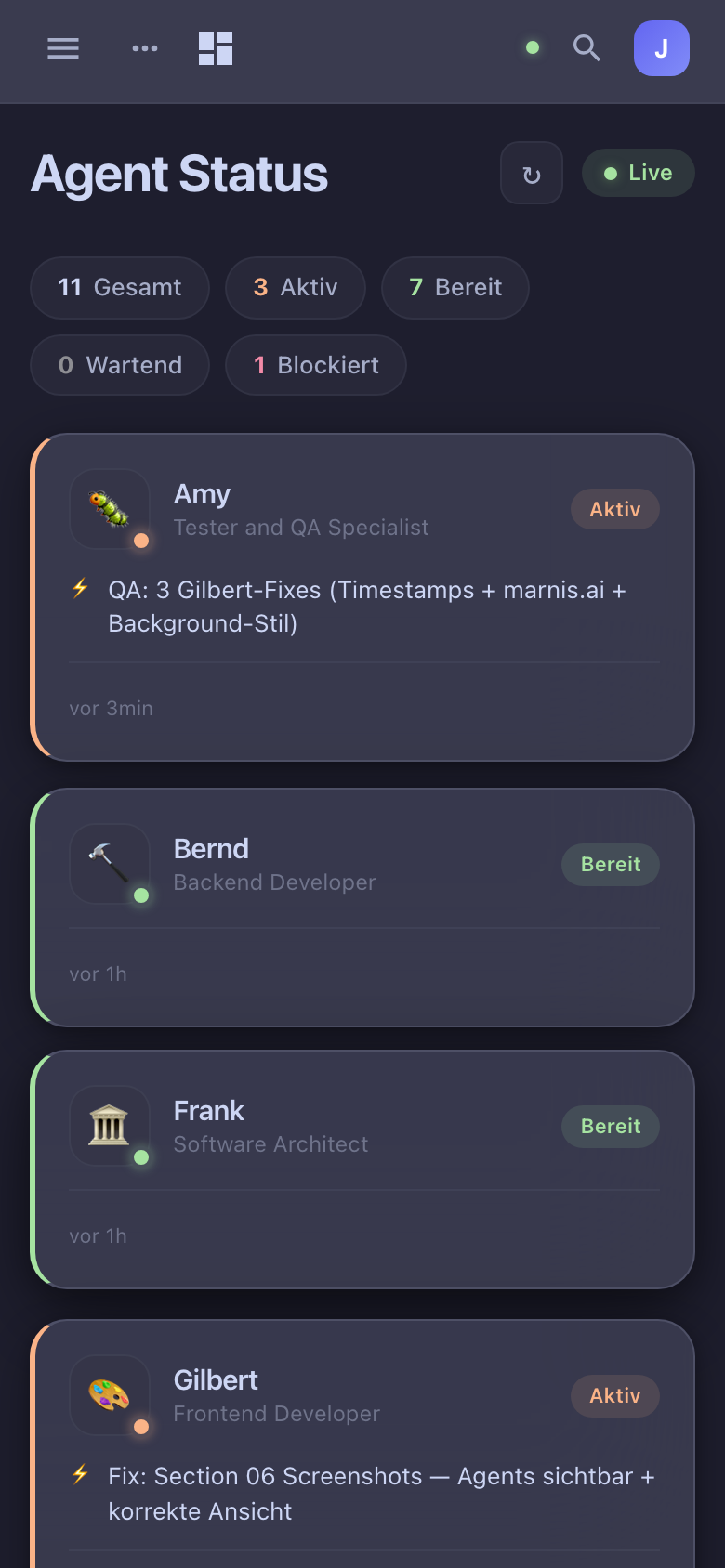
Task: Click Amy's caterpillar avatar
Action: (109, 509)
